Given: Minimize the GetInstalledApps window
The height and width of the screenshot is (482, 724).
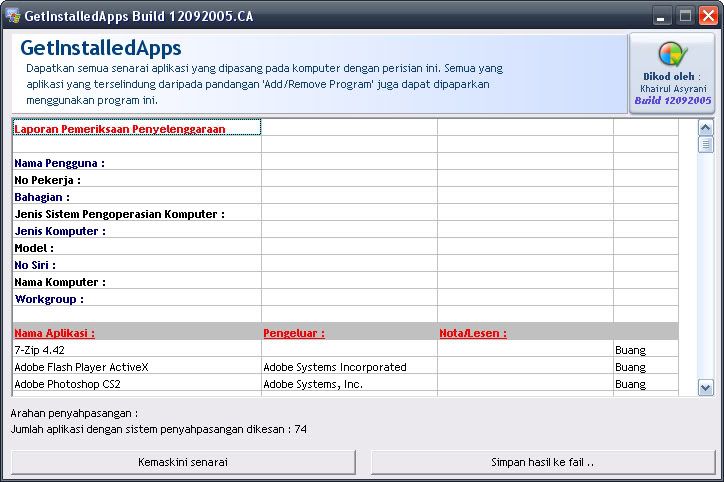Looking at the screenshot, I should 661,16.
